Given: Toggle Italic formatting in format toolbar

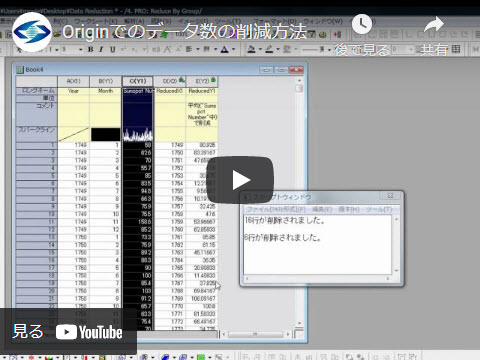Looking at the screenshot, I should tap(101, 49).
